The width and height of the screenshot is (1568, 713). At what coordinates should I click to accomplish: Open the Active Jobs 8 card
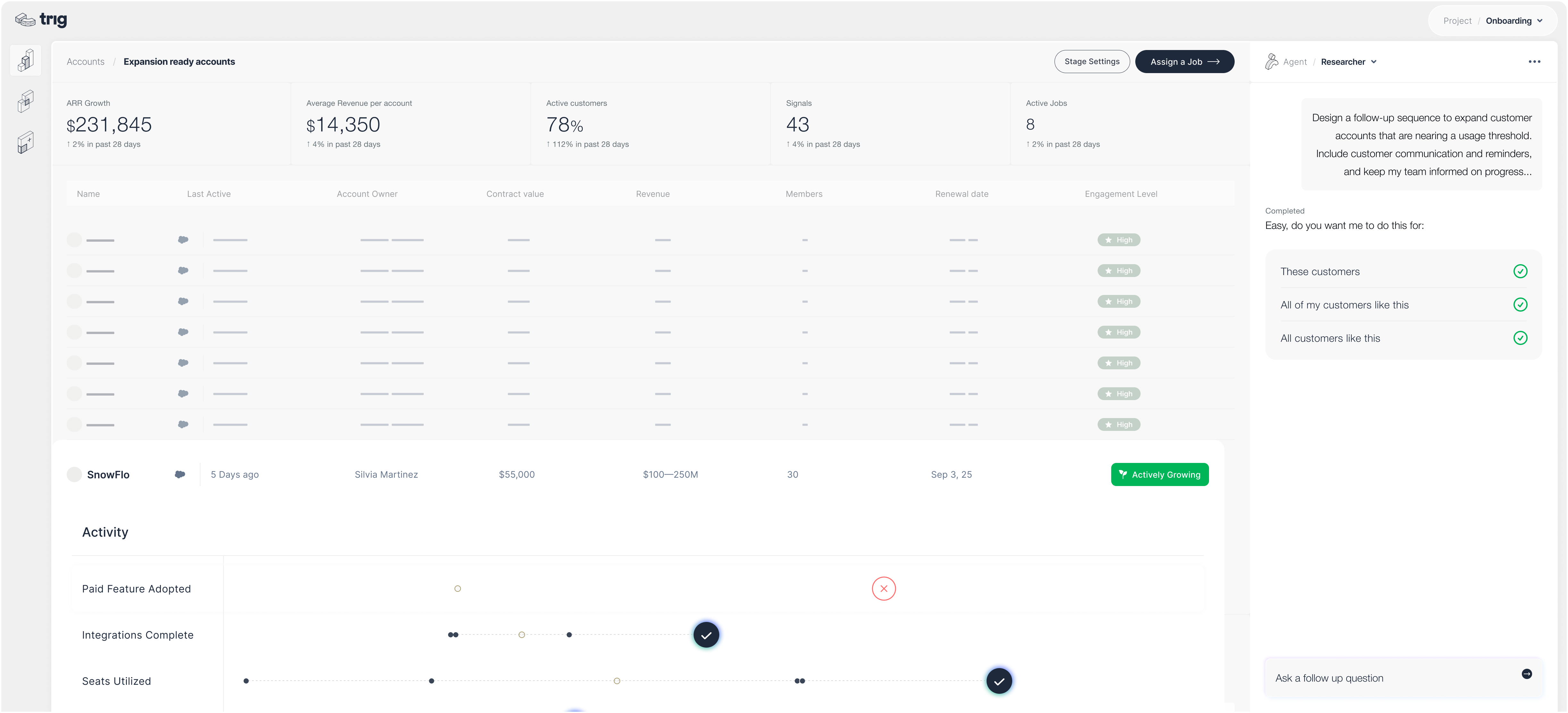(x=1130, y=124)
